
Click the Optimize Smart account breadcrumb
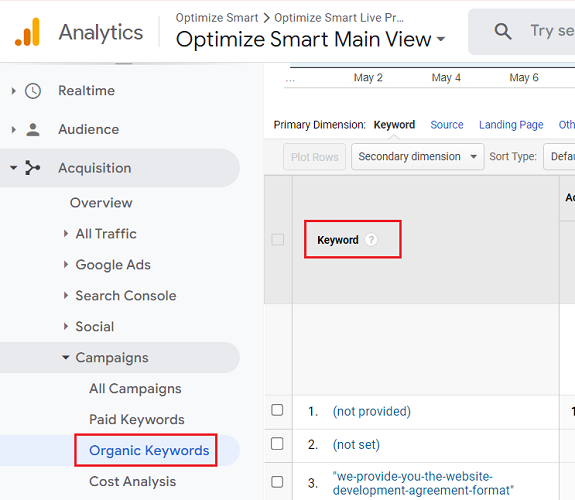point(217,18)
